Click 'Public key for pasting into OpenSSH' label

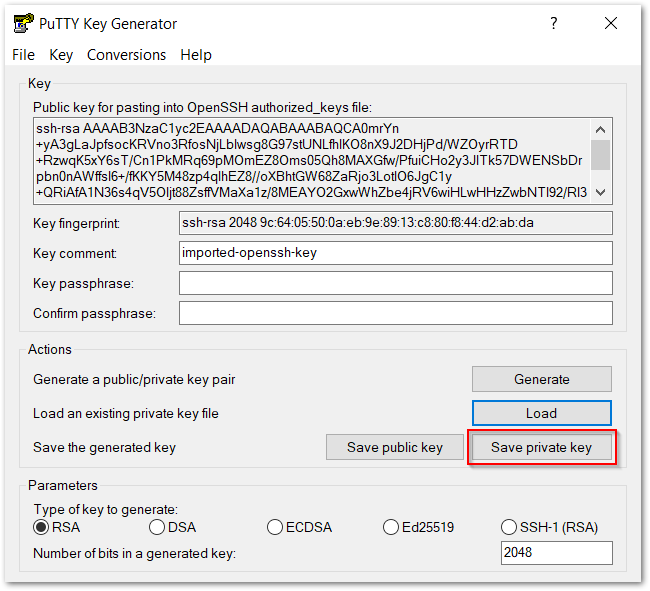point(202,107)
